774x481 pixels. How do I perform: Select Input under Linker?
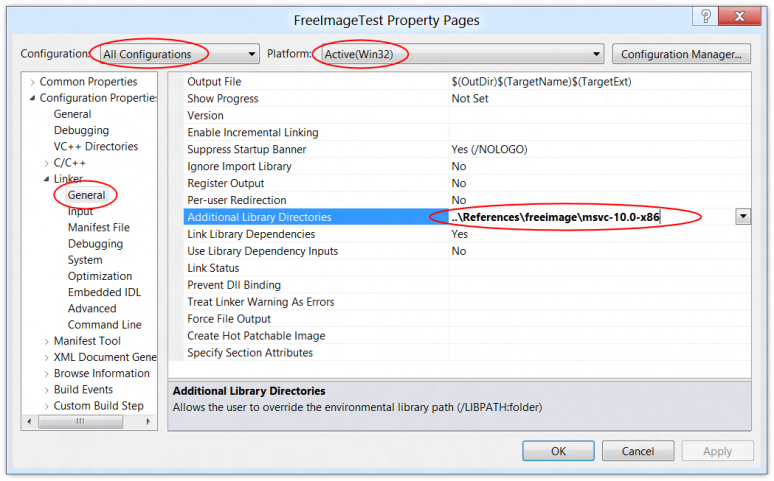click(x=80, y=211)
